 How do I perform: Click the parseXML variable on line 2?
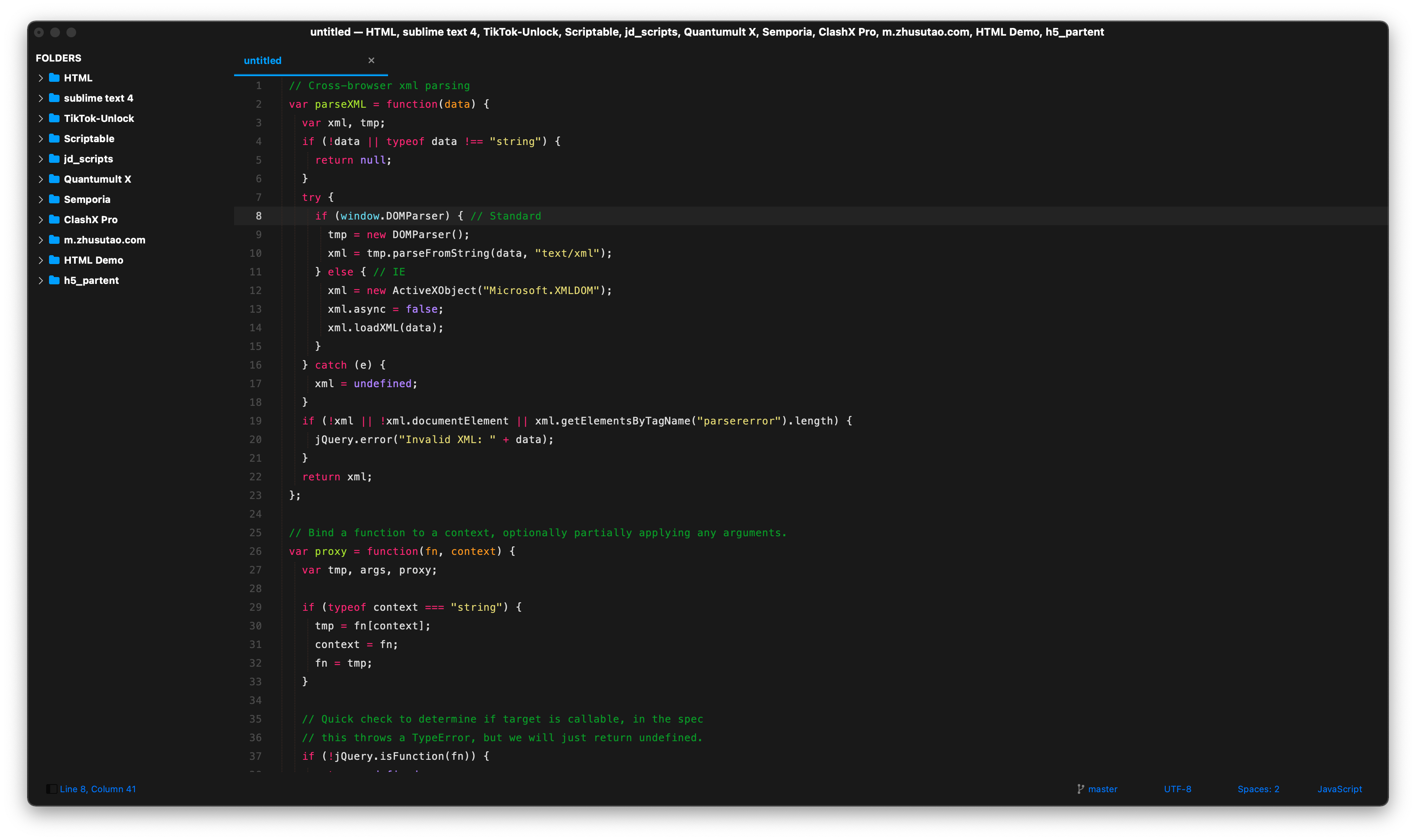coord(340,104)
